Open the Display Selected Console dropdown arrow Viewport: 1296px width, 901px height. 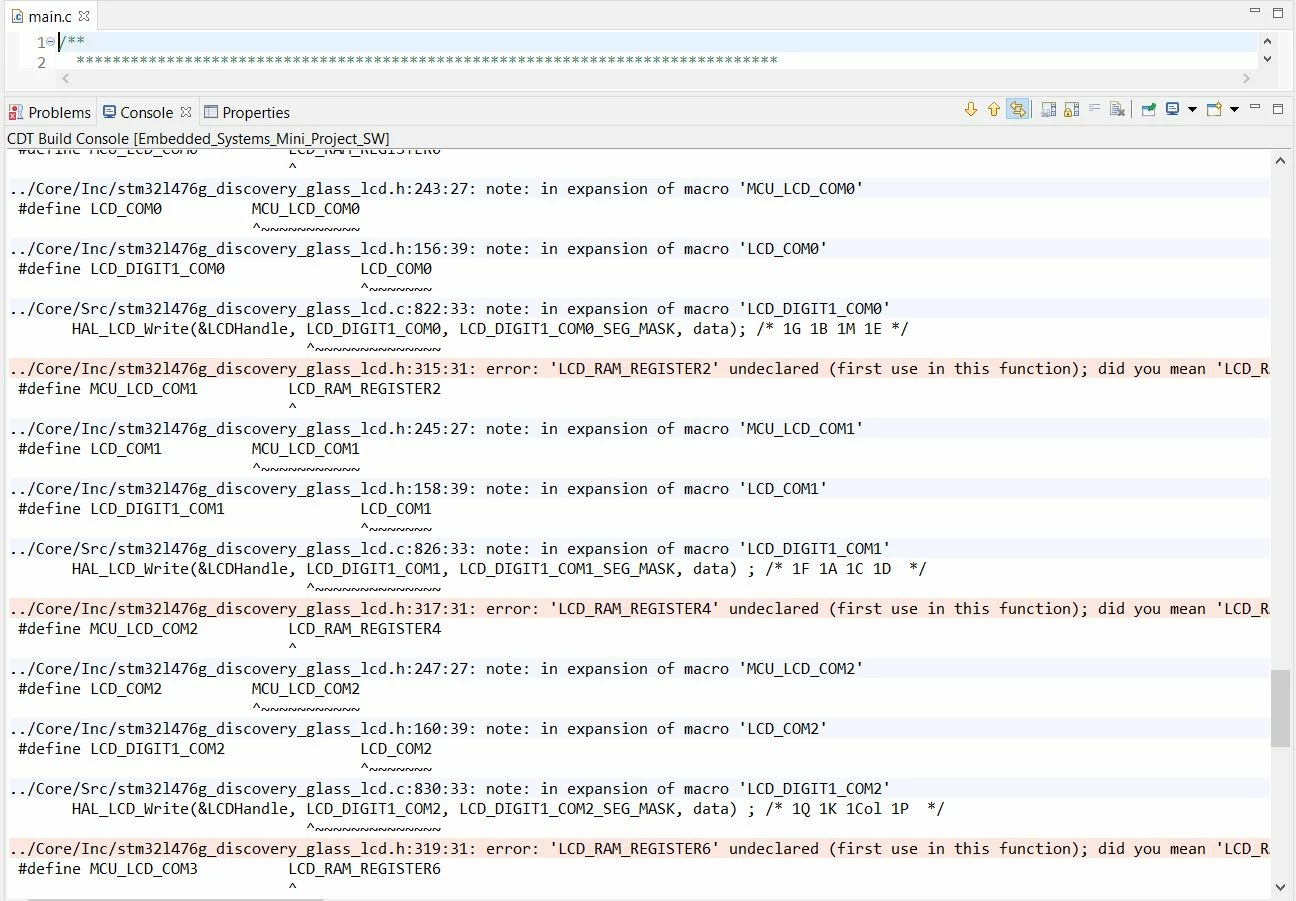1192,110
